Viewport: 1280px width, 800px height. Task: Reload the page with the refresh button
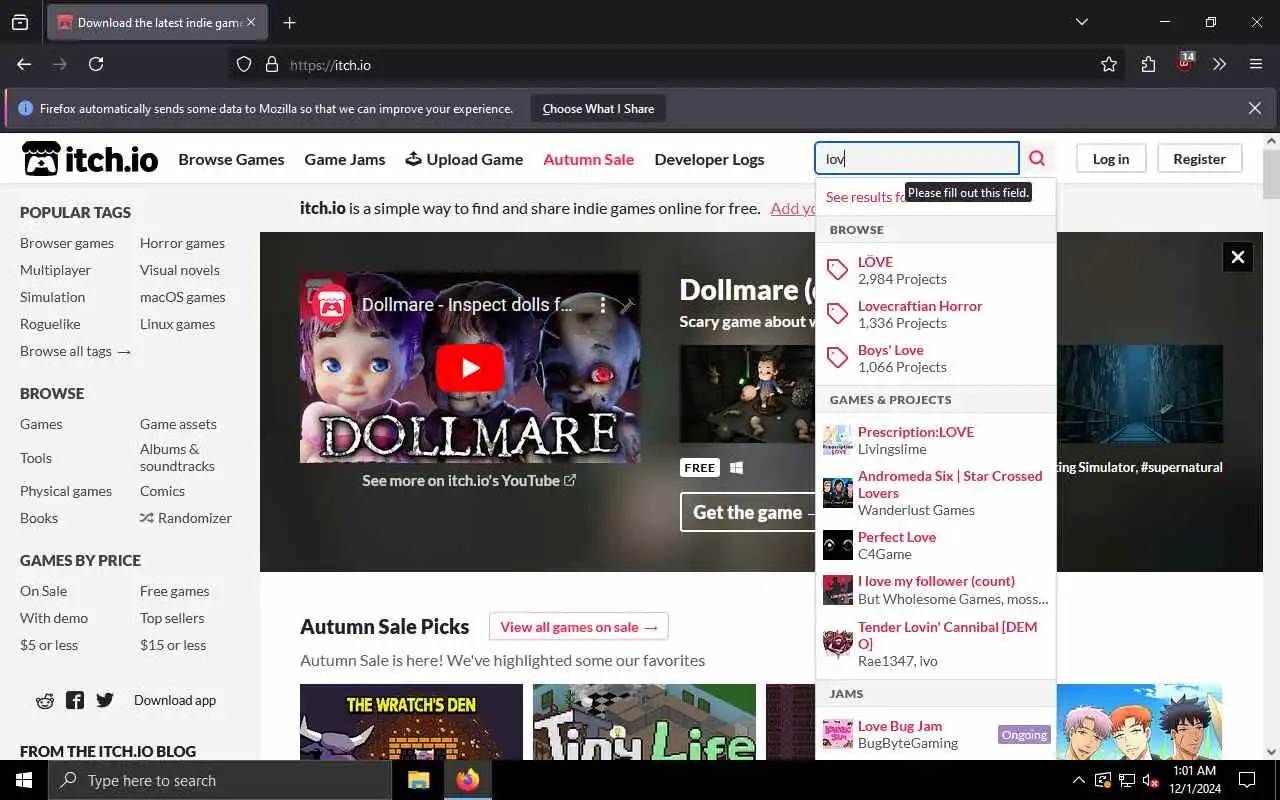point(96,64)
